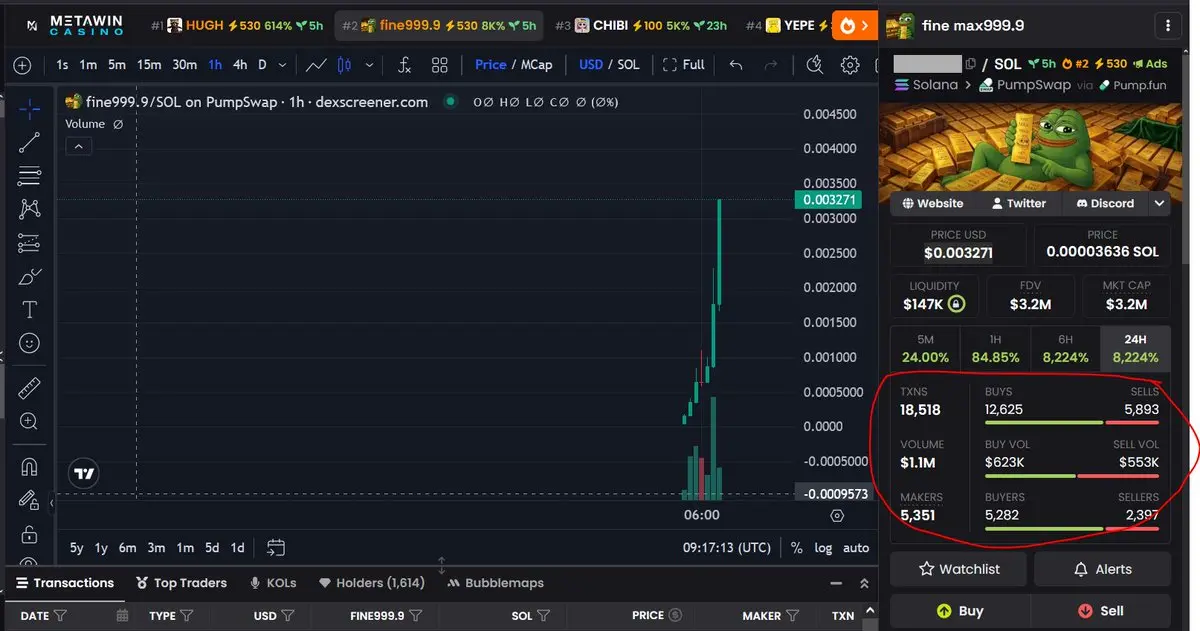Viewport: 1200px width, 631px height.
Task: Open the timezone 09:17:13 (UTC) menu
Action: point(727,548)
